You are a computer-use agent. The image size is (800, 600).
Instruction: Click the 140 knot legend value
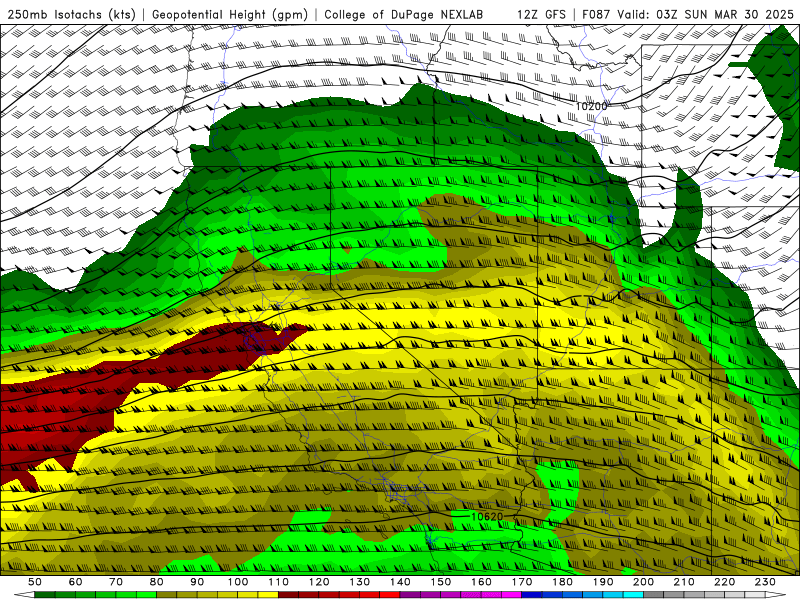(x=400, y=582)
